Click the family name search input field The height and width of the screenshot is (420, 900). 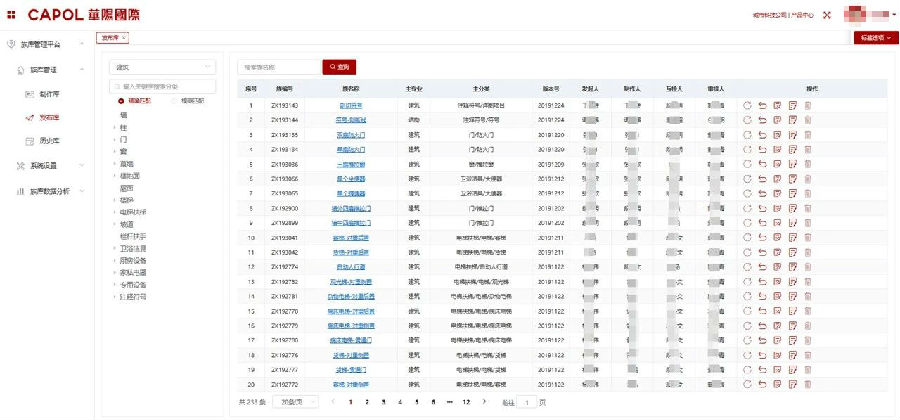click(x=277, y=67)
